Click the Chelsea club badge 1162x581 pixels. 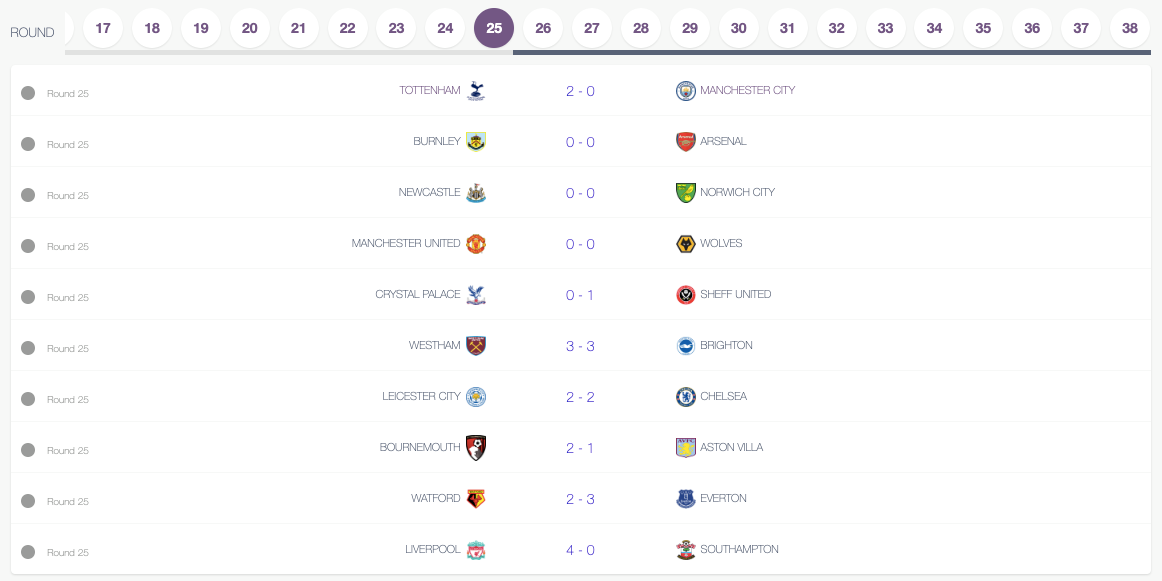point(685,396)
